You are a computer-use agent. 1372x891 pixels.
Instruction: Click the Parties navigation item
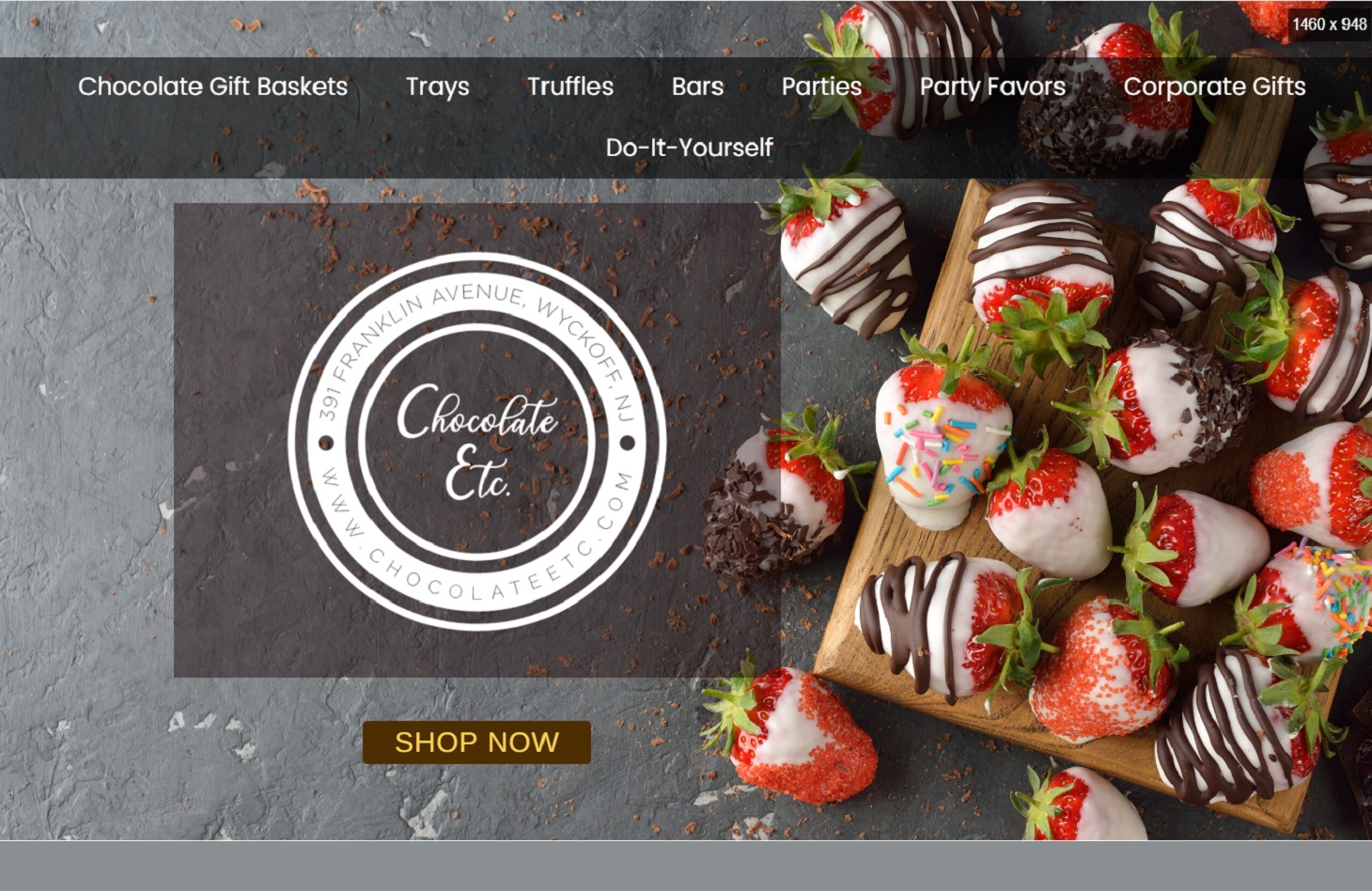pos(821,86)
